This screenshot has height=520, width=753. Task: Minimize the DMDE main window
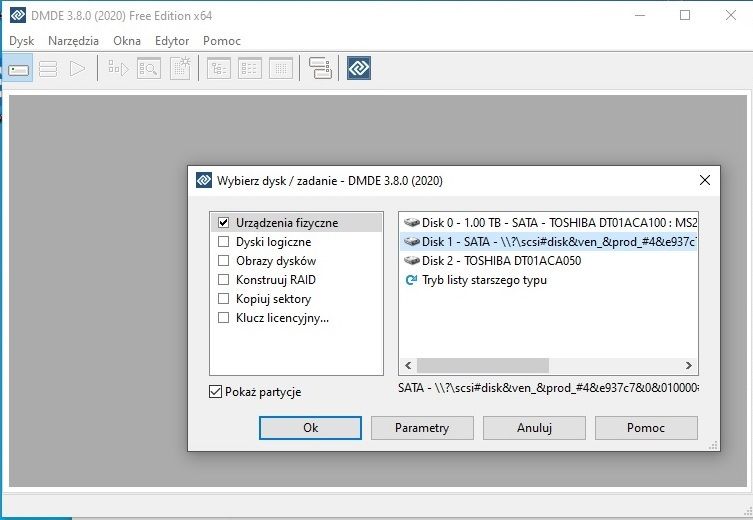coord(640,15)
